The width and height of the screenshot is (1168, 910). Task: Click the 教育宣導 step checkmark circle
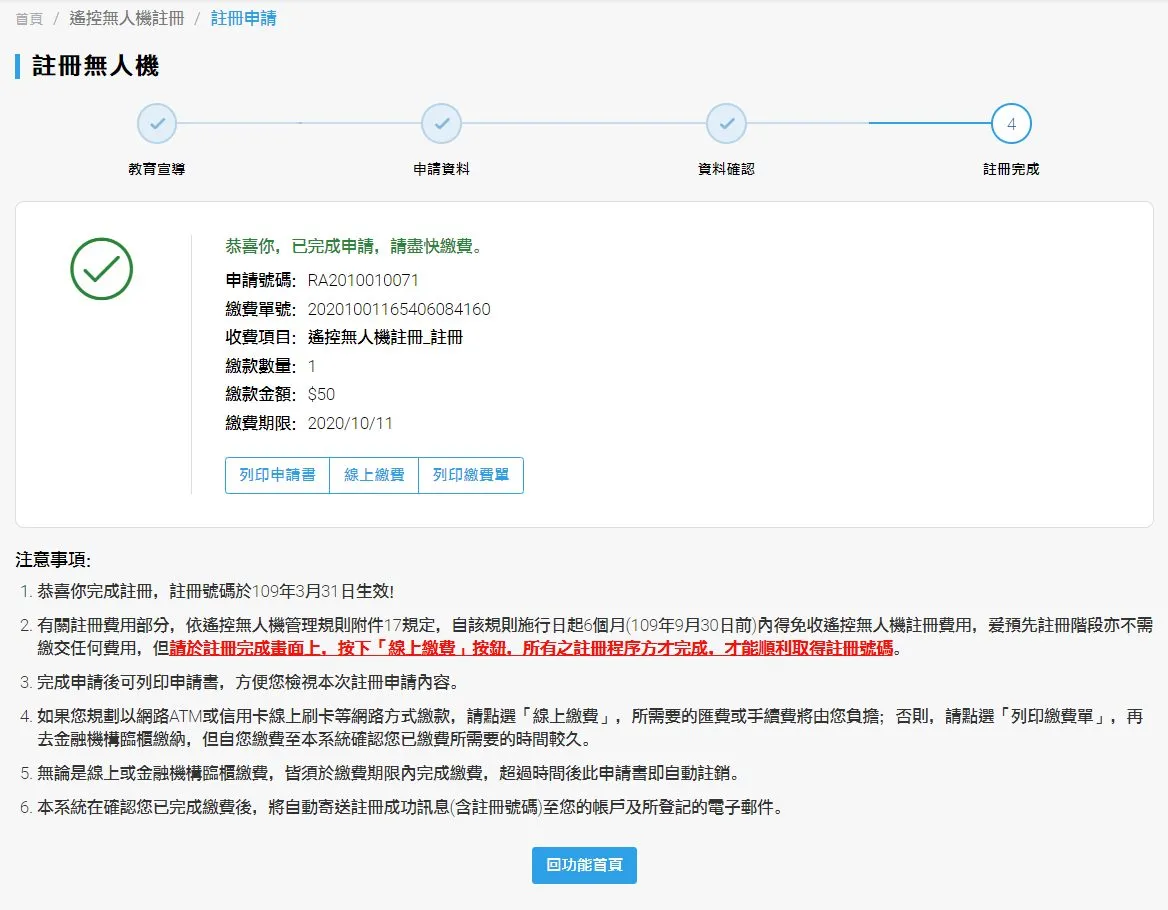pyautogui.click(x=156, y=124)
